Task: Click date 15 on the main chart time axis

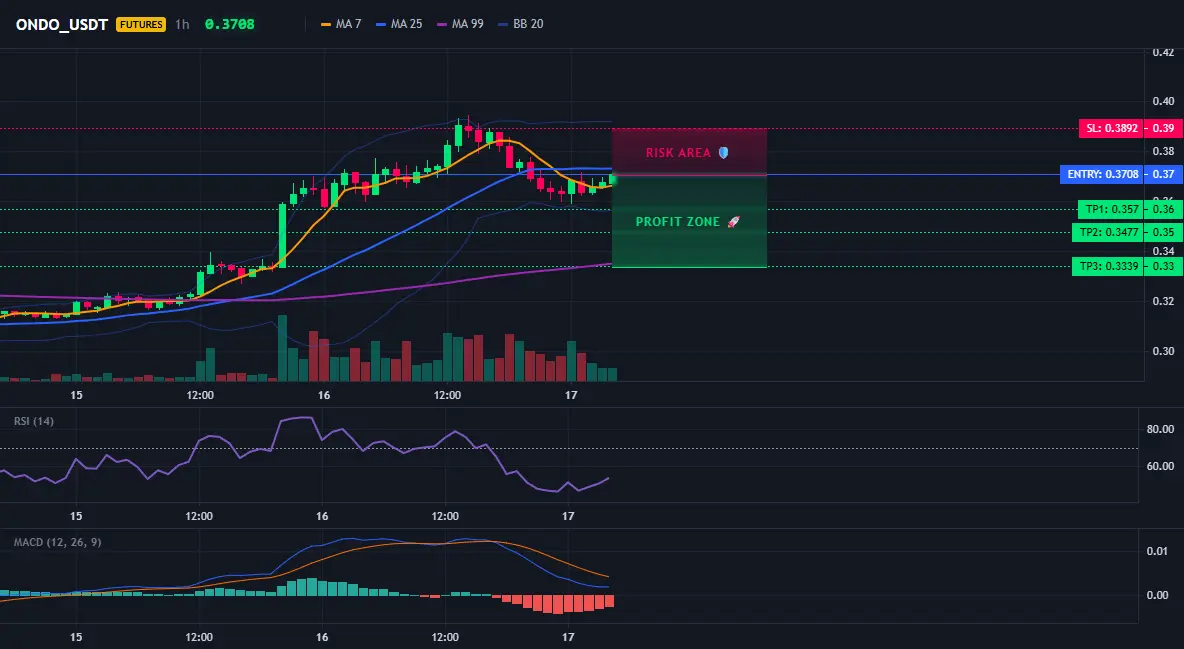Action: (x=76, y=395)
